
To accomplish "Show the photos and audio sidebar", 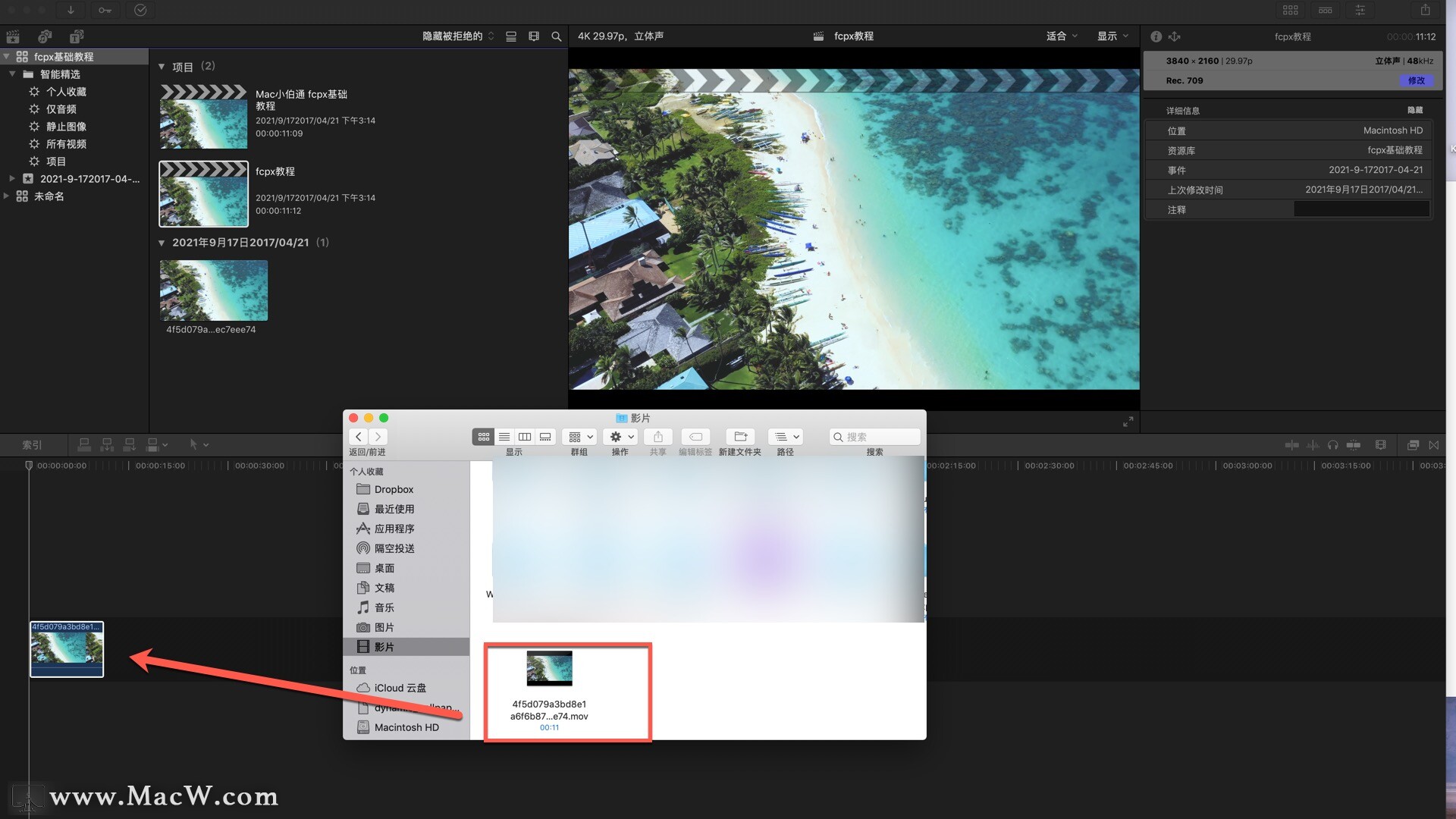I will [45, 36].
